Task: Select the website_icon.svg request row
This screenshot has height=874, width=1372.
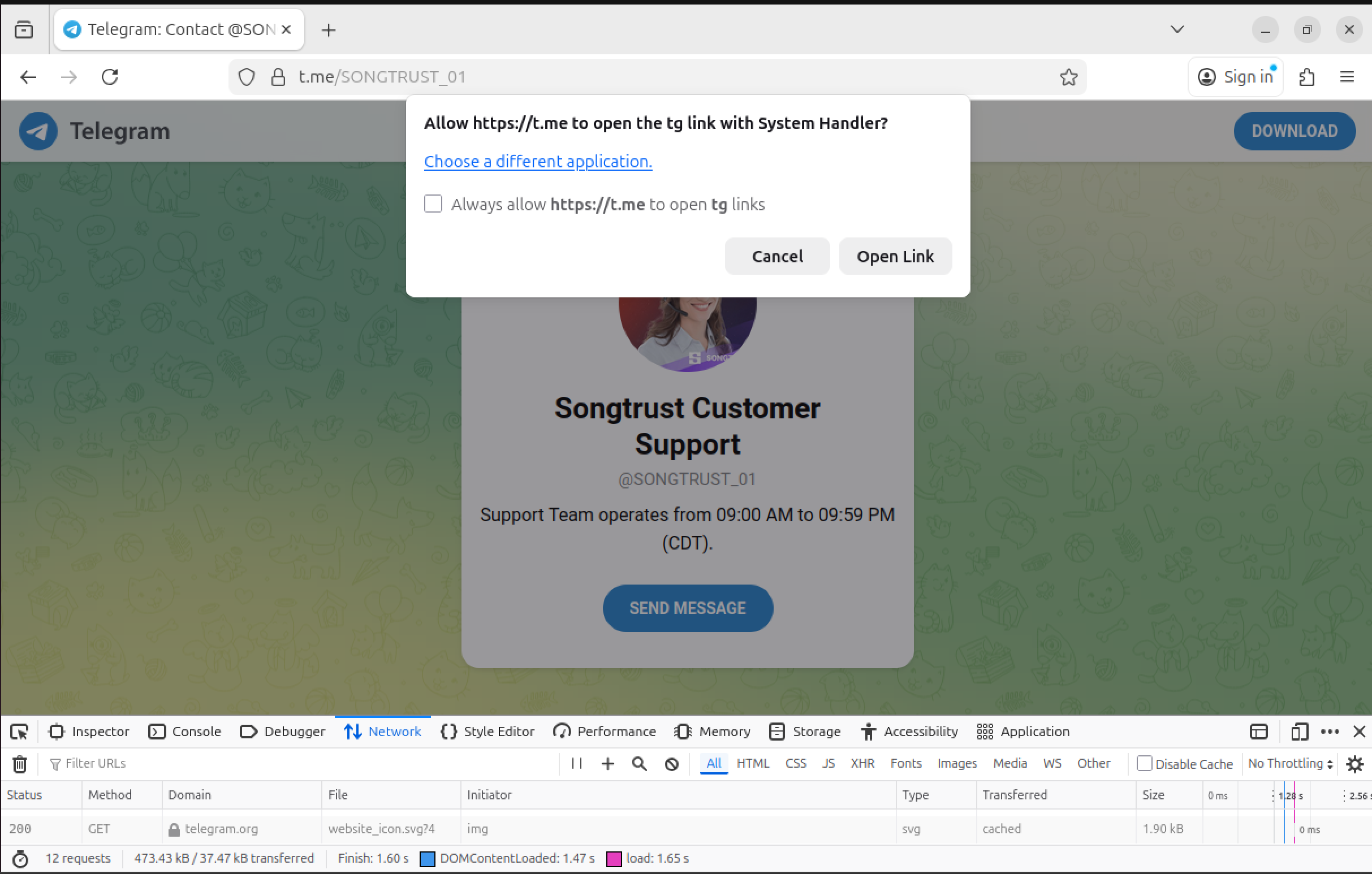Action: coord(381,829)
